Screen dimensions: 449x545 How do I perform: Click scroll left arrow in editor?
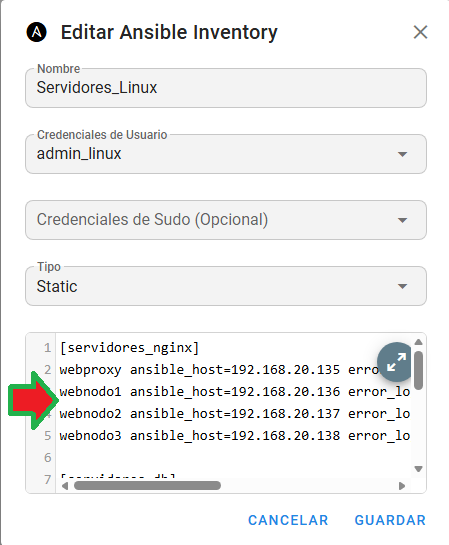[x=65, y=486]
